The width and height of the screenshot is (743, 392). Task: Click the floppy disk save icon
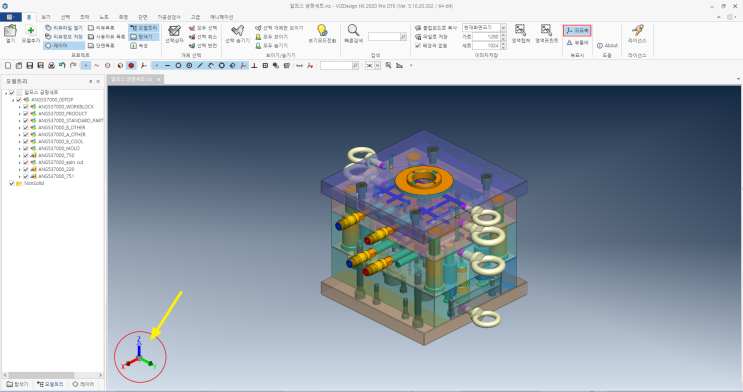point(30,65)
